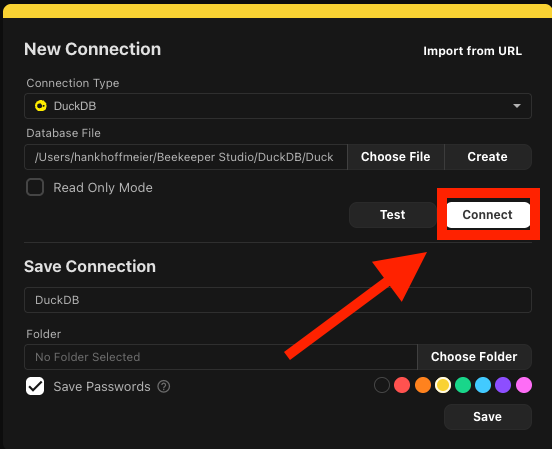Select the green color swatch
The width and height of the screenshot is (552, 449).
(x=463, y=385)
